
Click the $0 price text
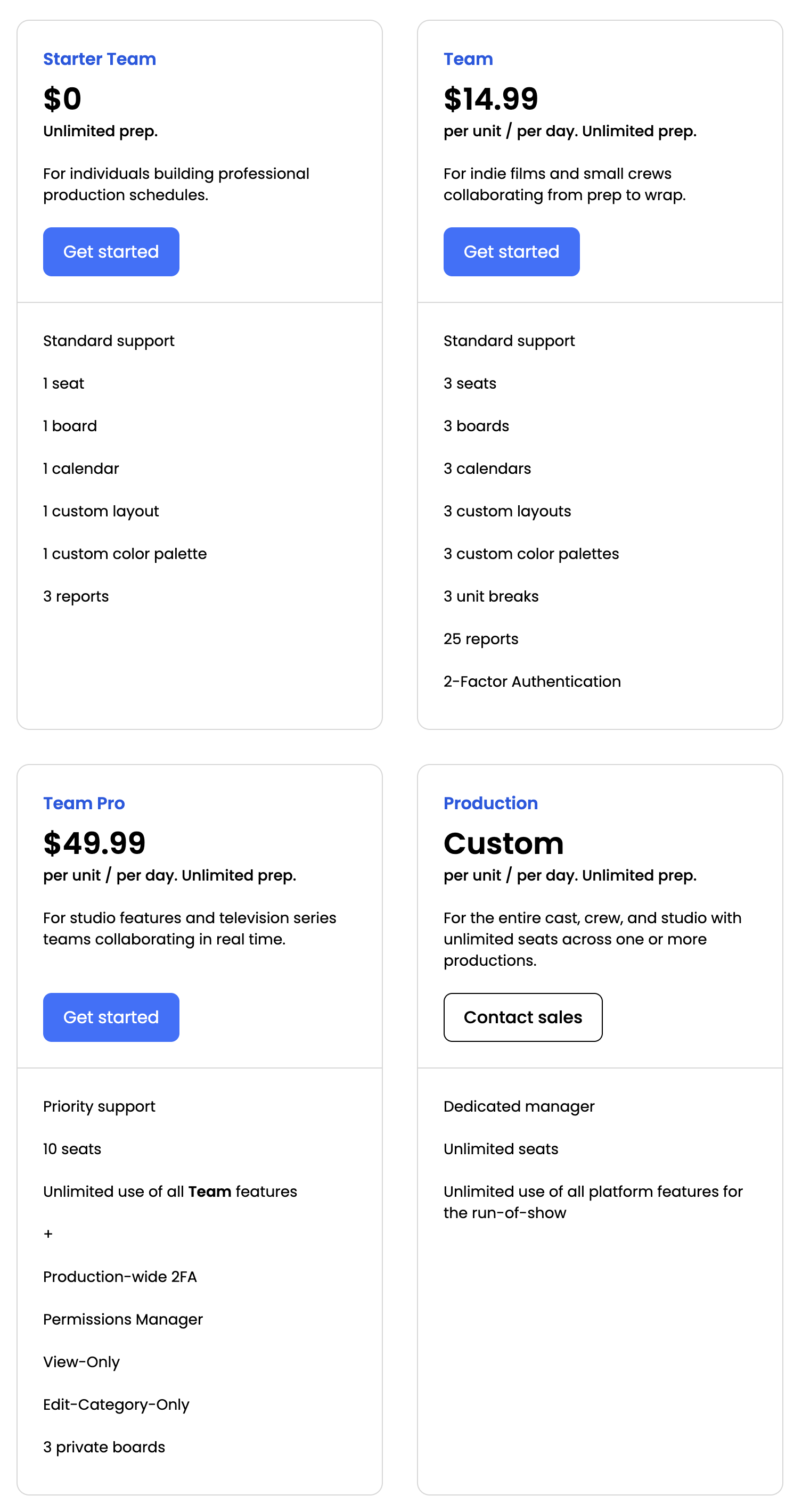coord(62,98)
